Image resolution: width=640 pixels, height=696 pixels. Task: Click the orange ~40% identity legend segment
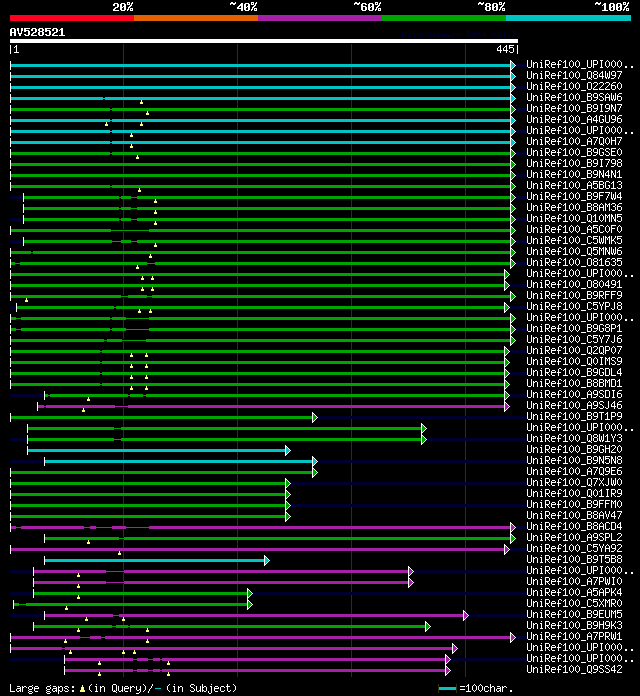tap(196, 18)
